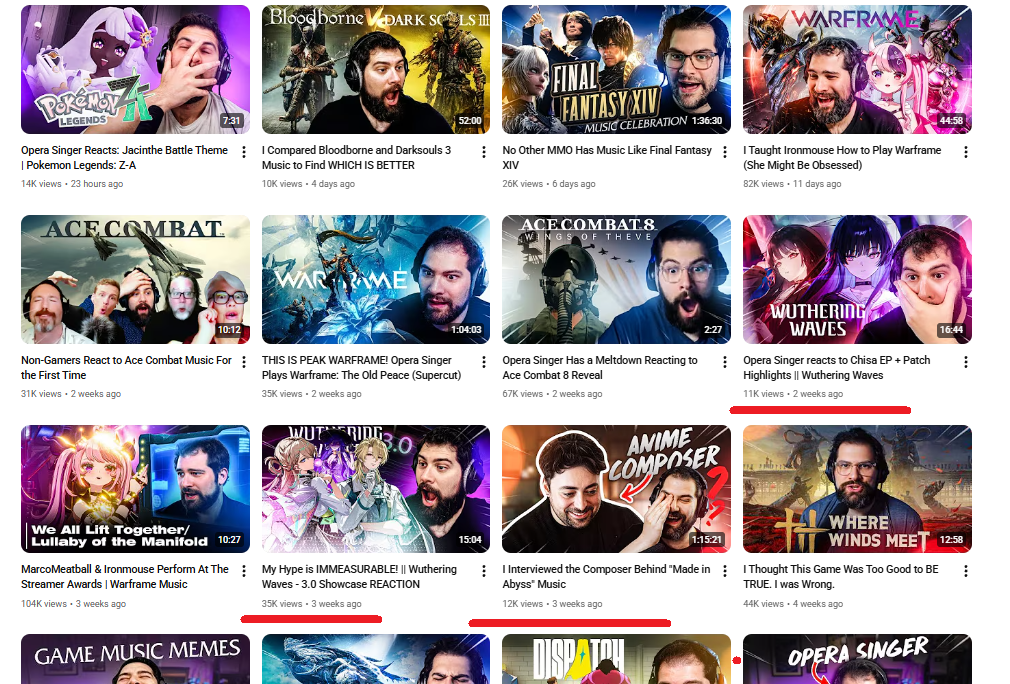The height and width of the screenshot is (684, 1010).
Task: Play the Wuthering Waves 16:44 thumbnail
Action: (x=857, y=280)
